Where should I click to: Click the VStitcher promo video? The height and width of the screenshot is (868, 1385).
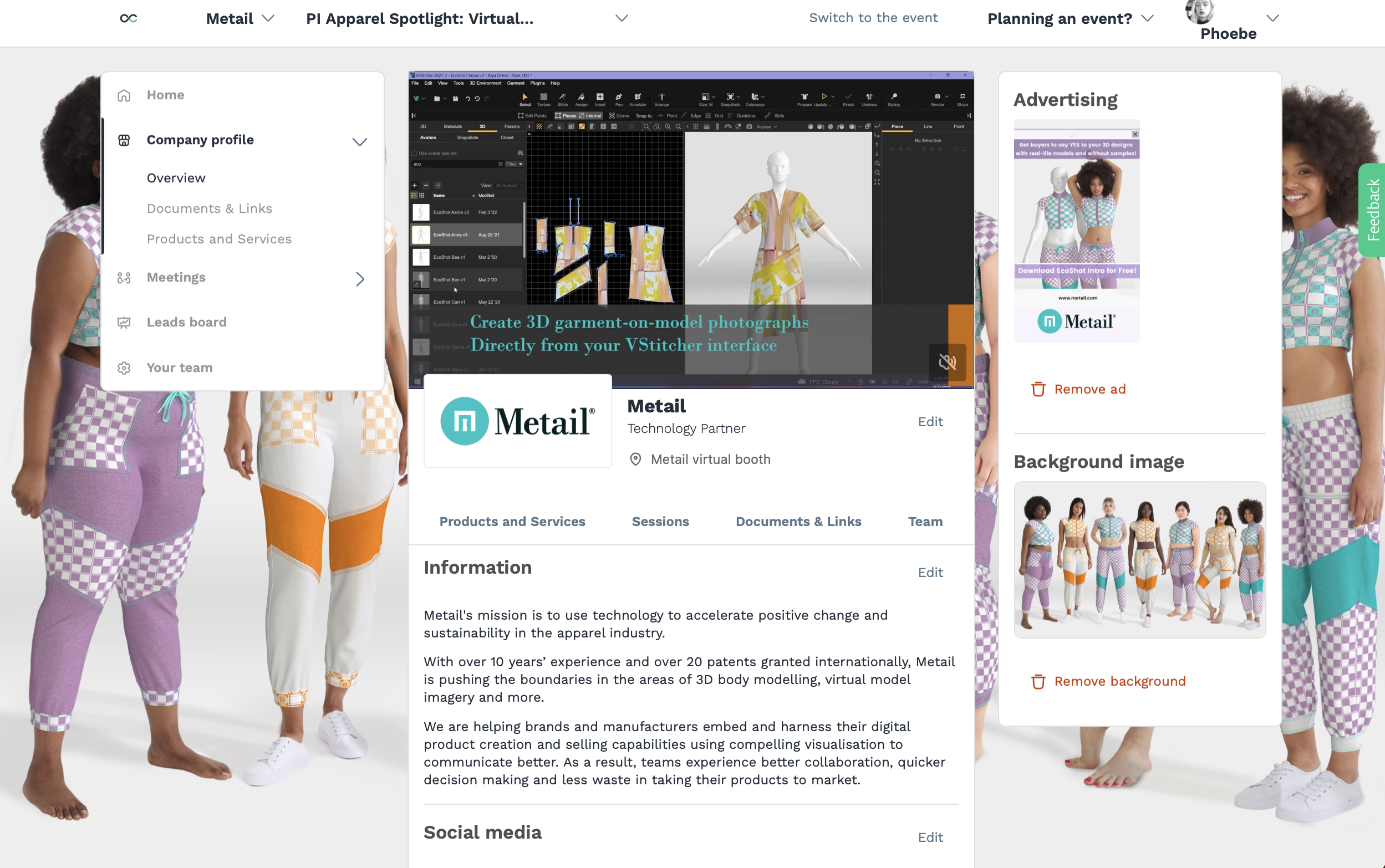691,229
